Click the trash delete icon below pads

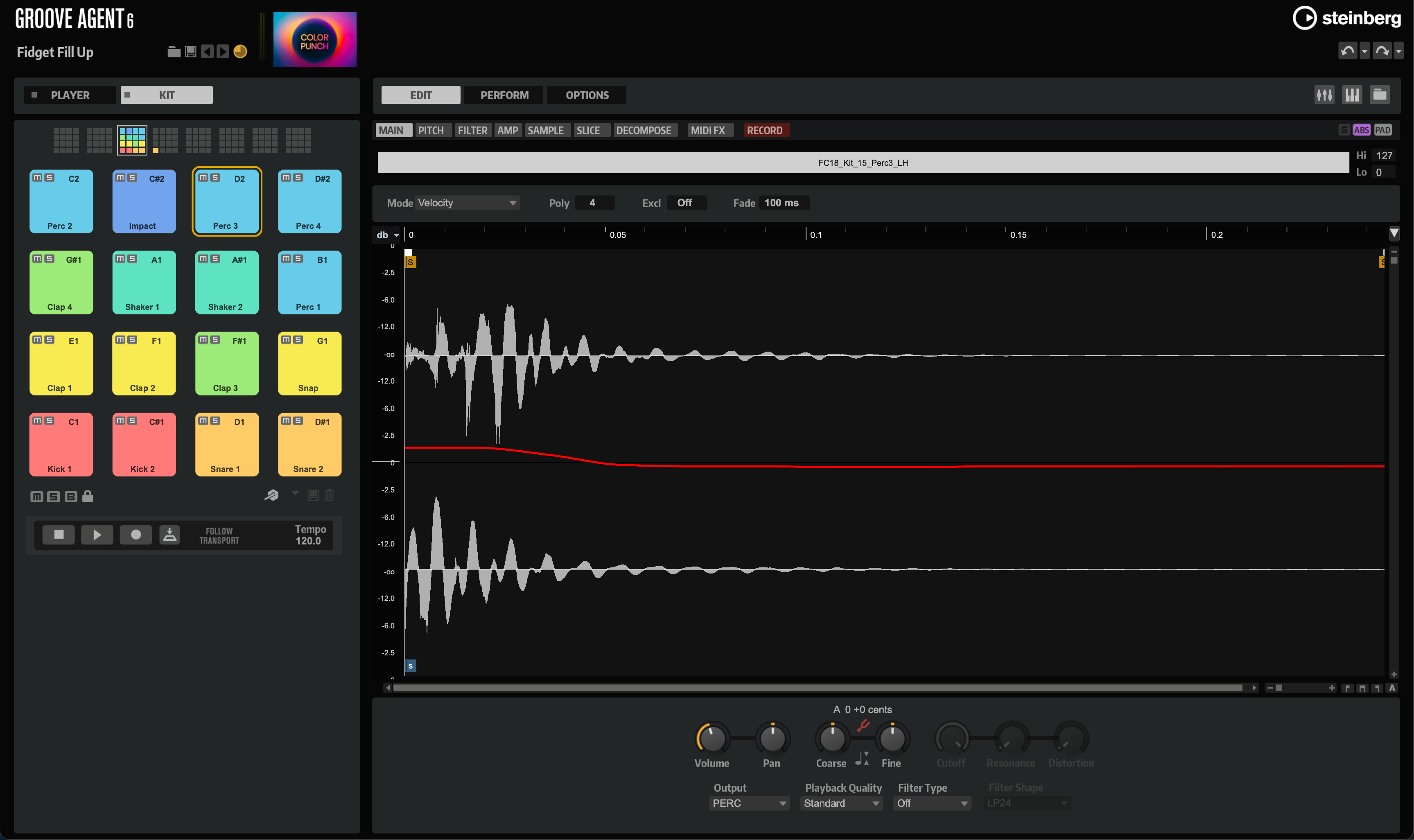tap(330, 495)
